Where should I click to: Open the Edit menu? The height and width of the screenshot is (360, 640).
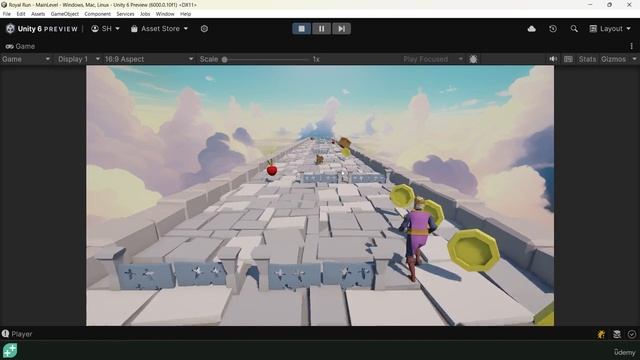21,14
